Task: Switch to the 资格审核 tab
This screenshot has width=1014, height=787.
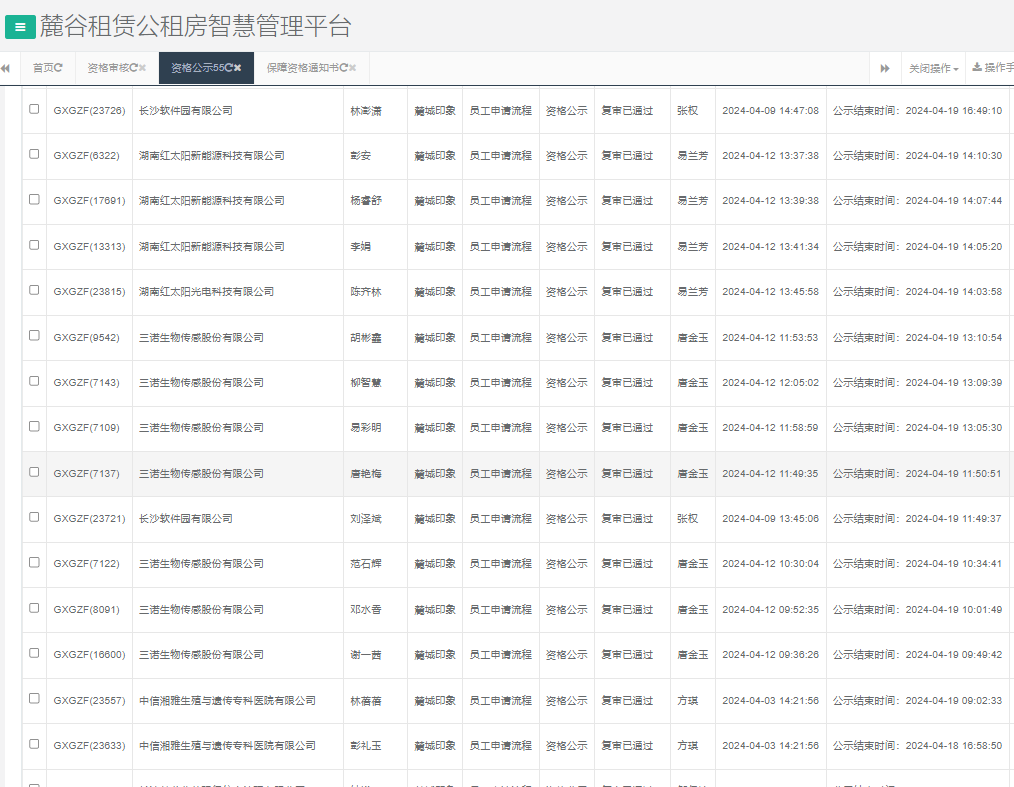Action: 108,68
